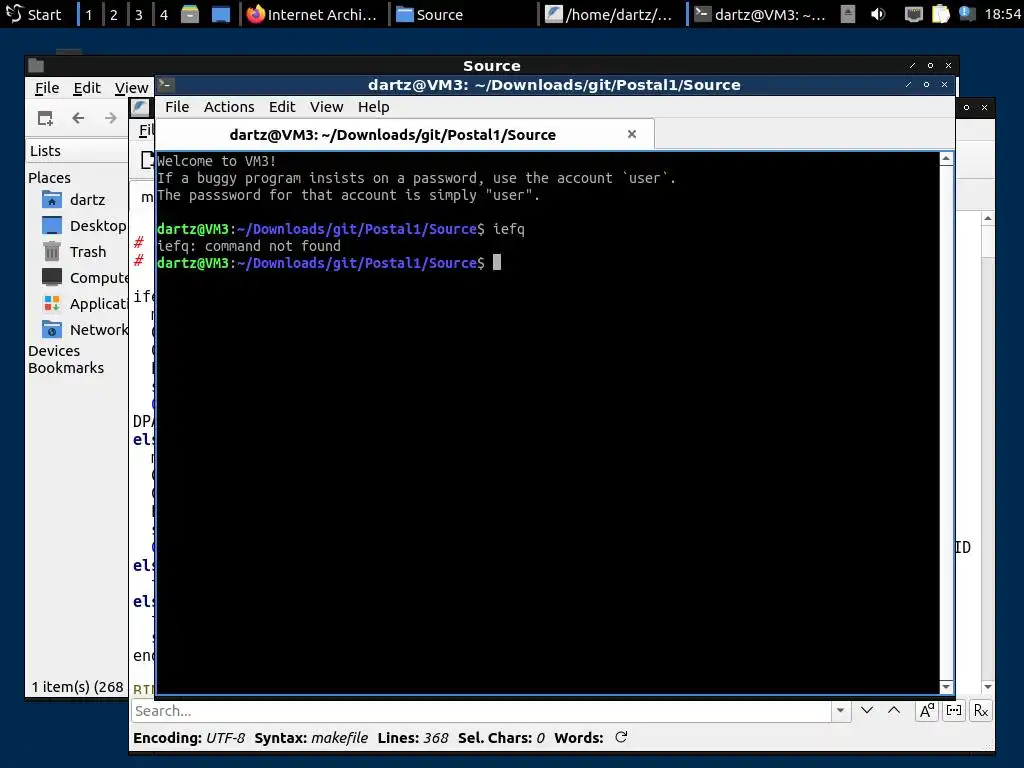Image resolution: width=1024 pixels, height=768 pixels.
Task: Click the terminal window icon in title bar
Action: click(165, 84)
